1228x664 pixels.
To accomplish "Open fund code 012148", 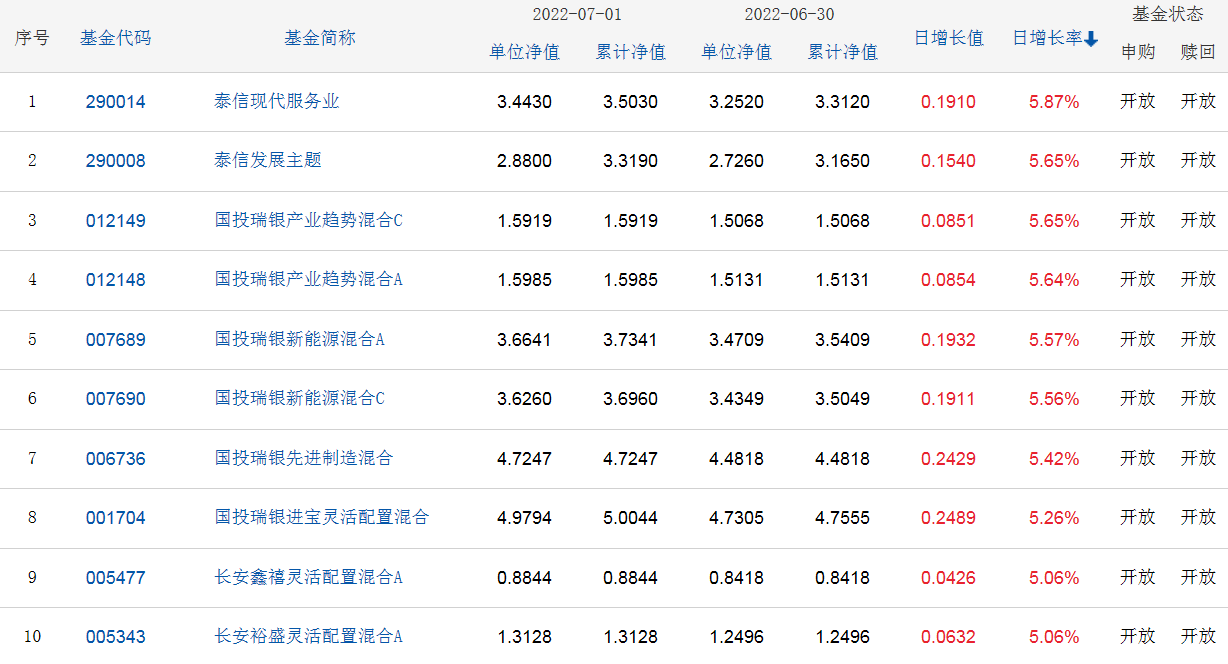I will pos(115,280).
